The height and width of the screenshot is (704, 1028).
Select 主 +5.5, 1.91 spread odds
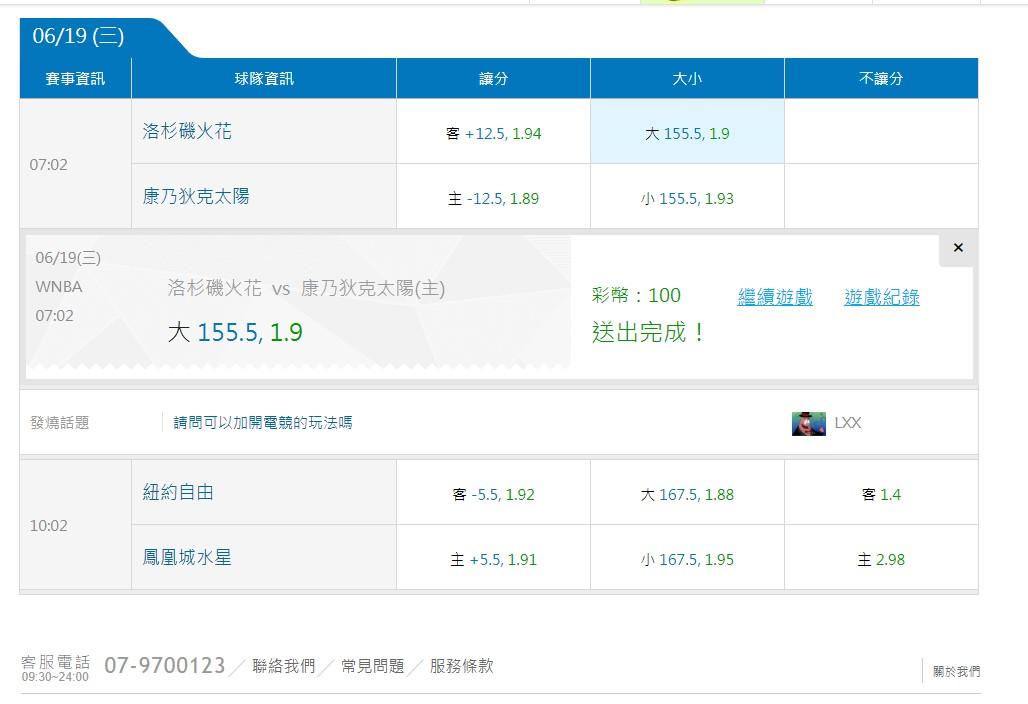coord(493,559)
